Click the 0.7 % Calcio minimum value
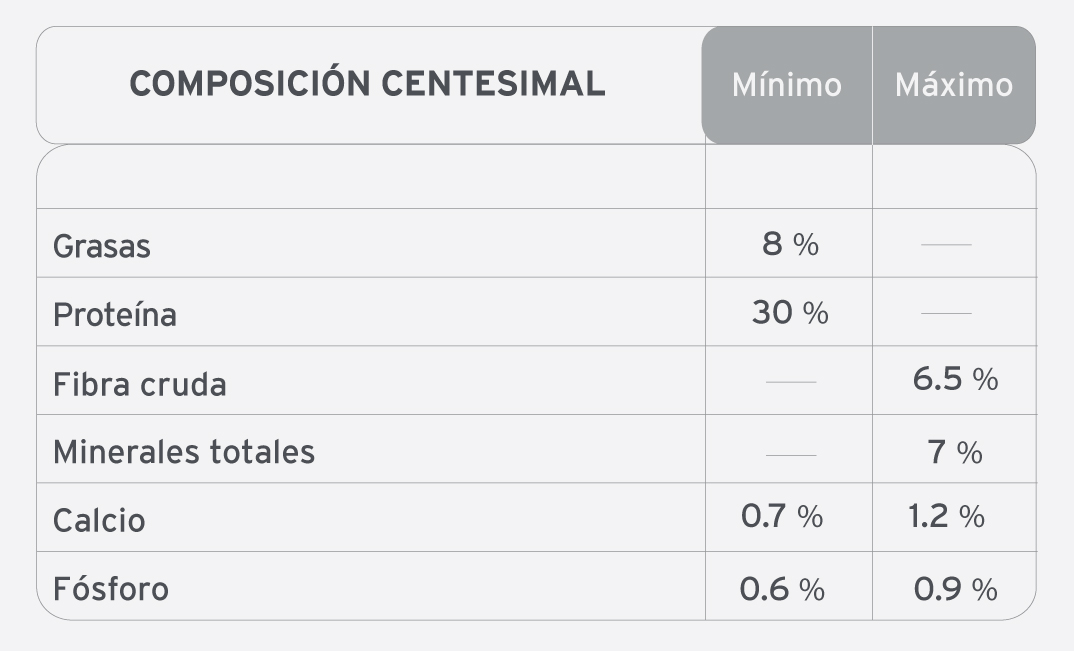This screenshot has height=651, width=1074. coord(782,516)
